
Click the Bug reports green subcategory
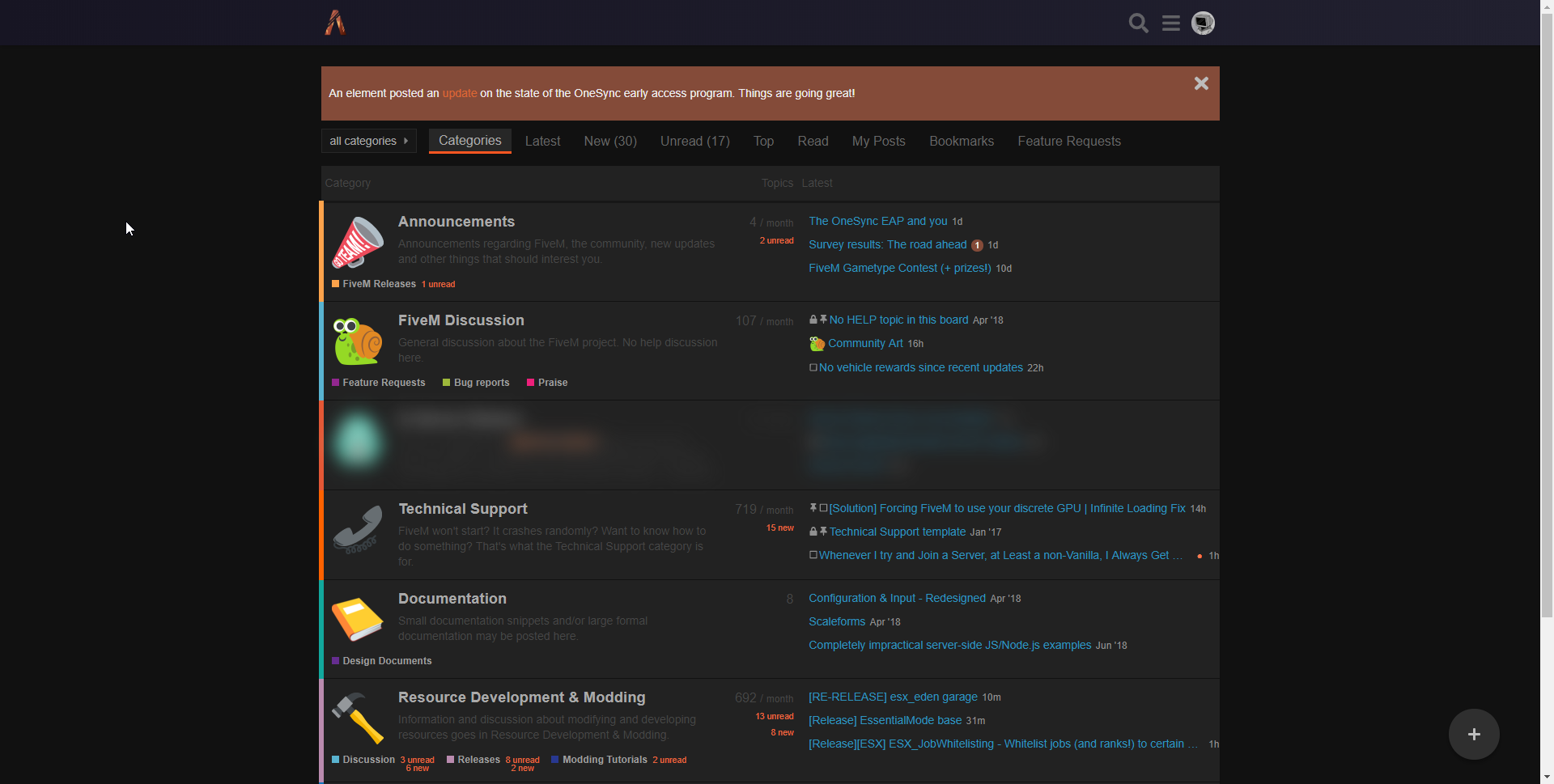coord(481,383)
